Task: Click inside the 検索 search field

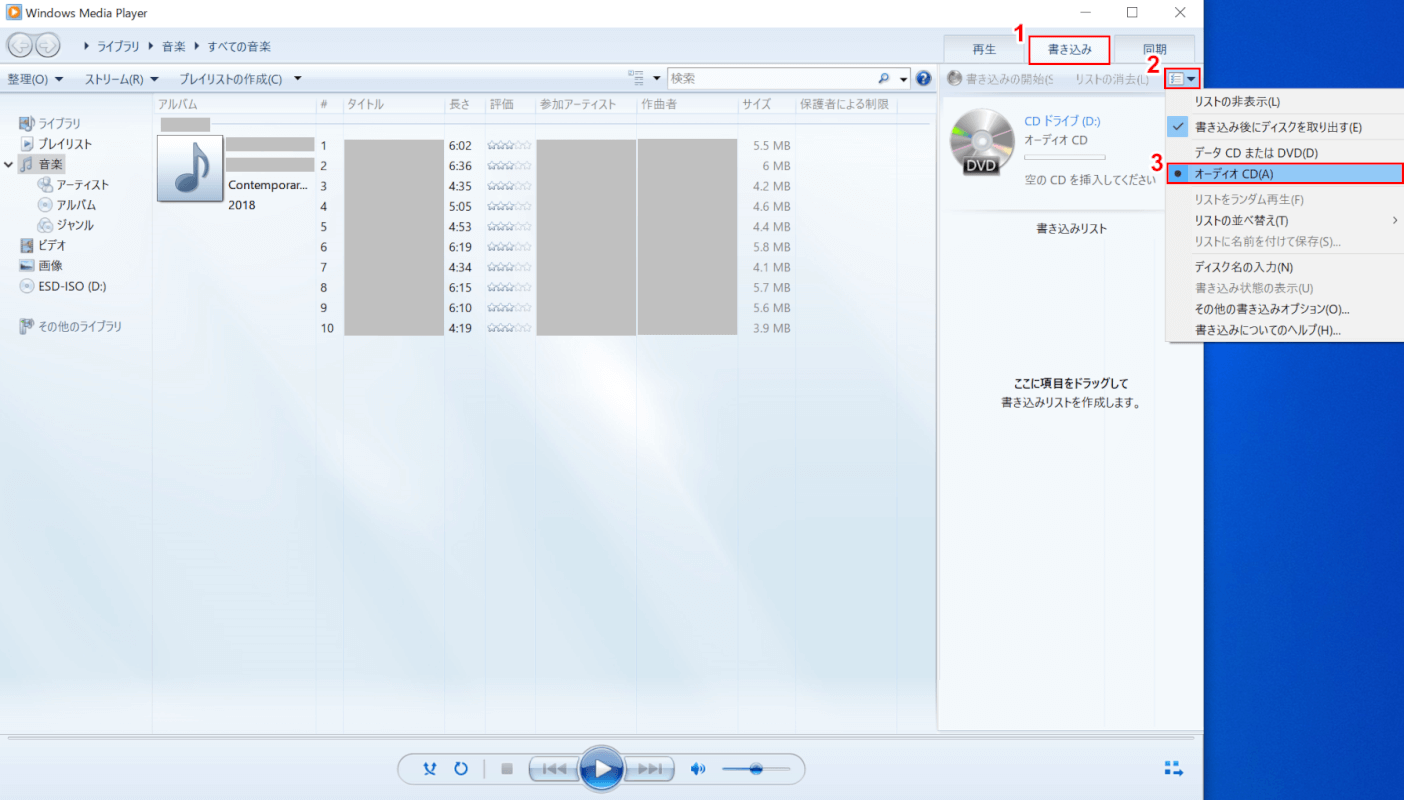Action: tap(771, 78)
